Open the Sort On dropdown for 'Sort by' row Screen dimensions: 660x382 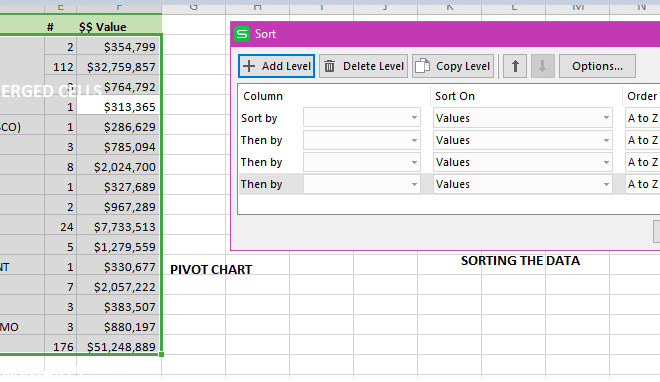[523, 118]
